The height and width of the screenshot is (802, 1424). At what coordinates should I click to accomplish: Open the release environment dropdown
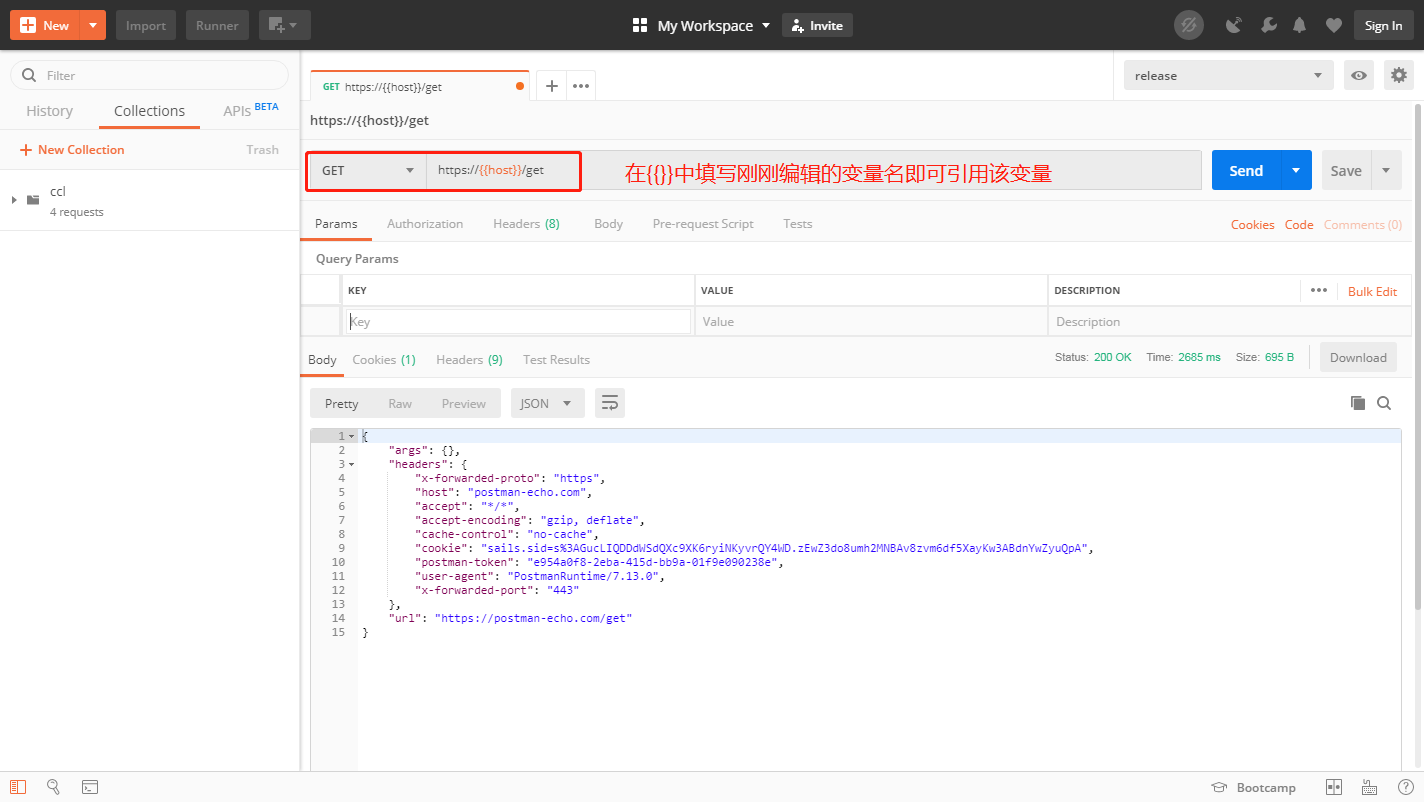pos(1228,76)
